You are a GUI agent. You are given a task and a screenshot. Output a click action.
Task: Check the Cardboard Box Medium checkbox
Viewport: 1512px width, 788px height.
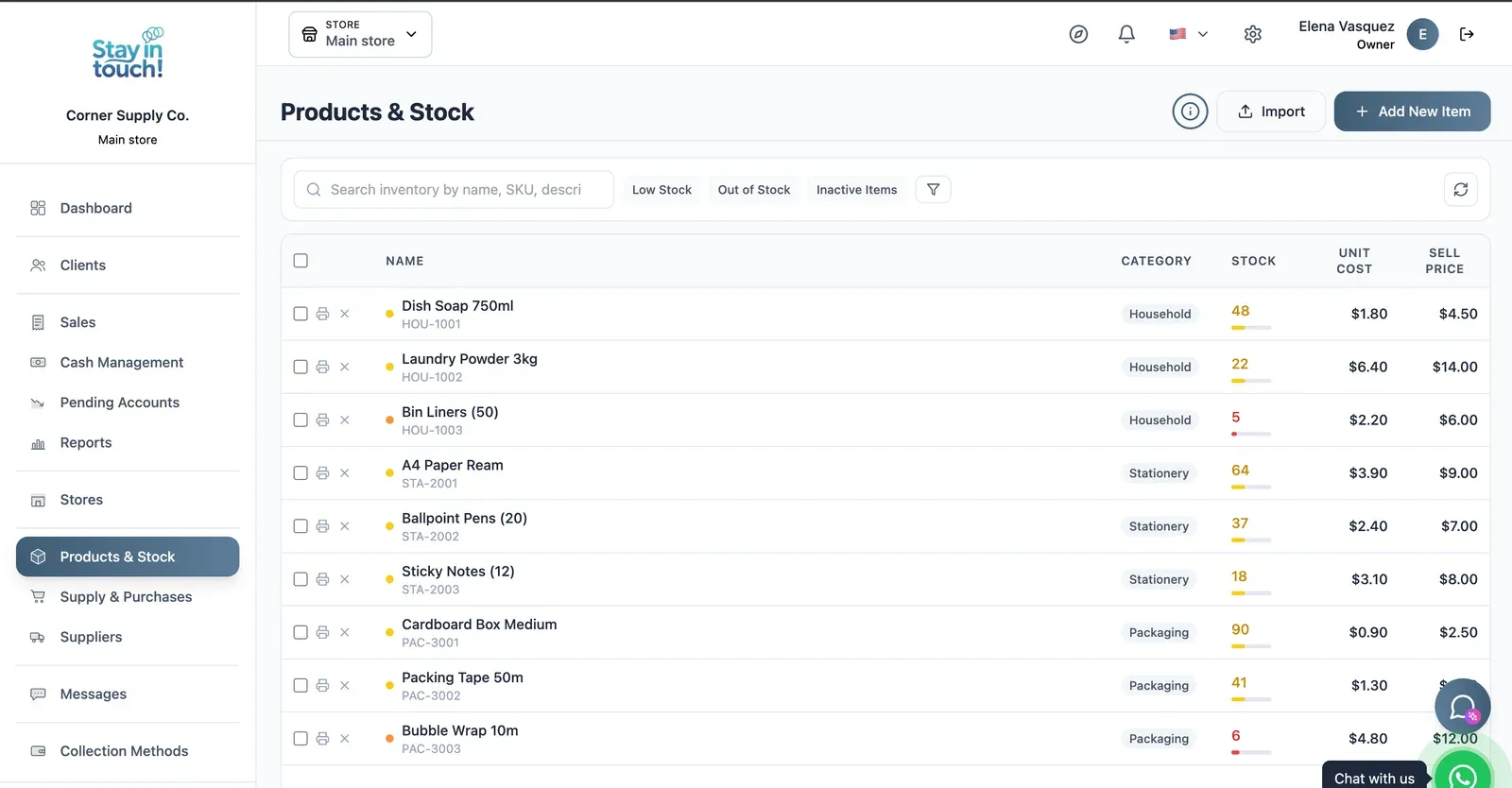301,632
